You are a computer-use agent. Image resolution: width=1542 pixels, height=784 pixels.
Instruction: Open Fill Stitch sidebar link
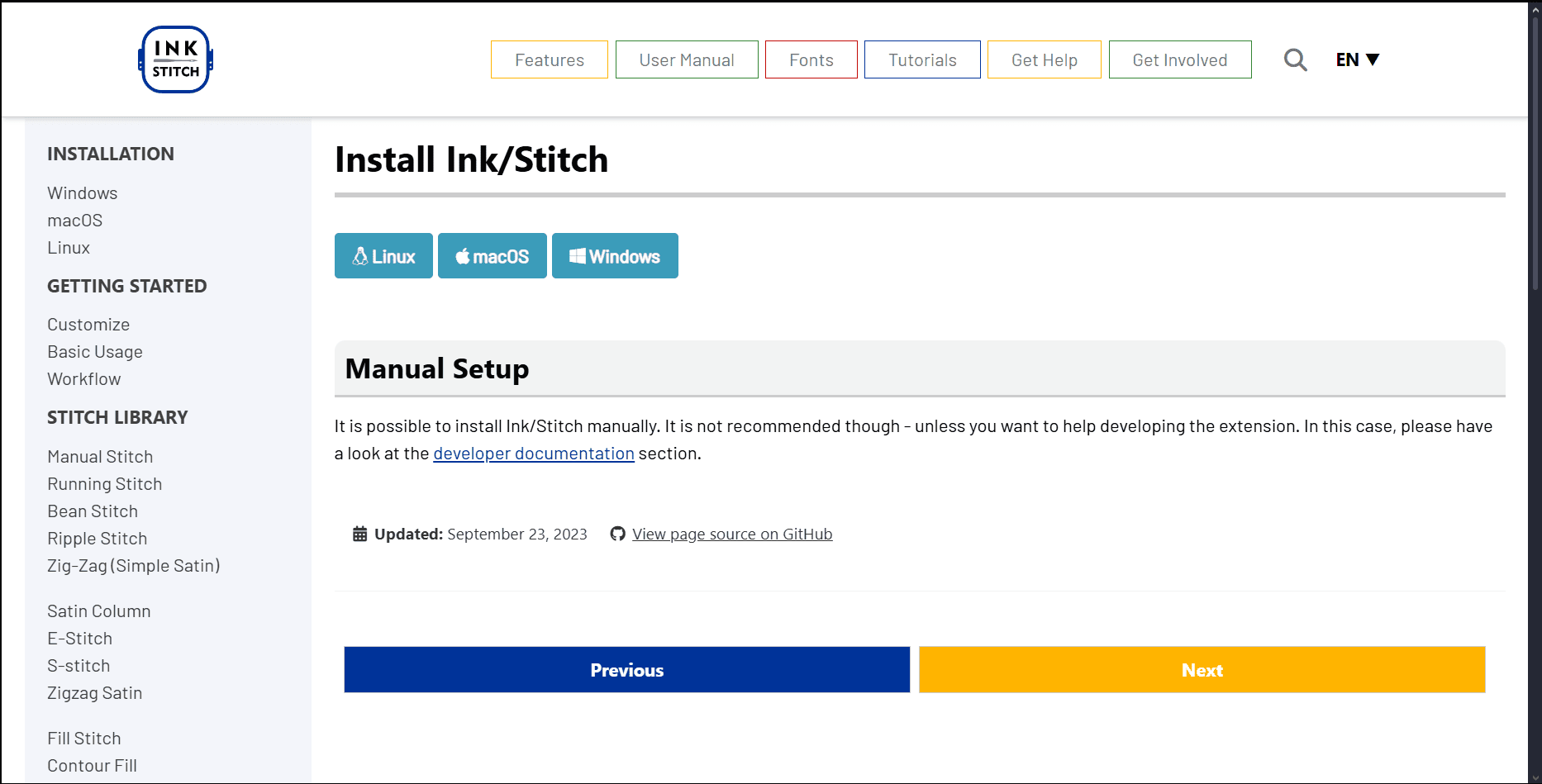point(84,739)
